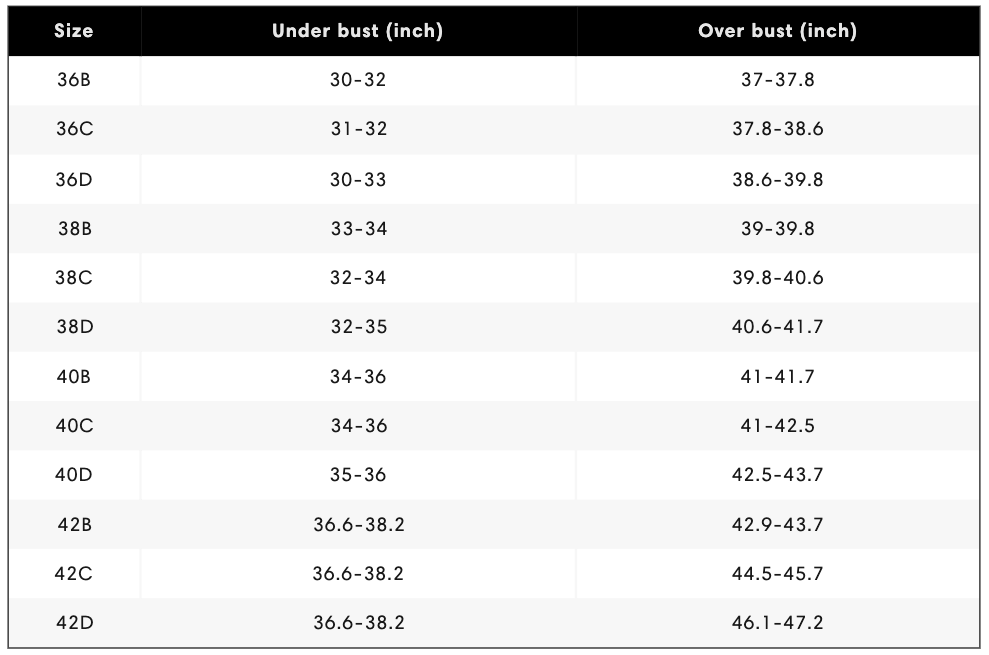Select the 42B size cell
The height and width of the screenshot is (655, 989).
[74, 524]
